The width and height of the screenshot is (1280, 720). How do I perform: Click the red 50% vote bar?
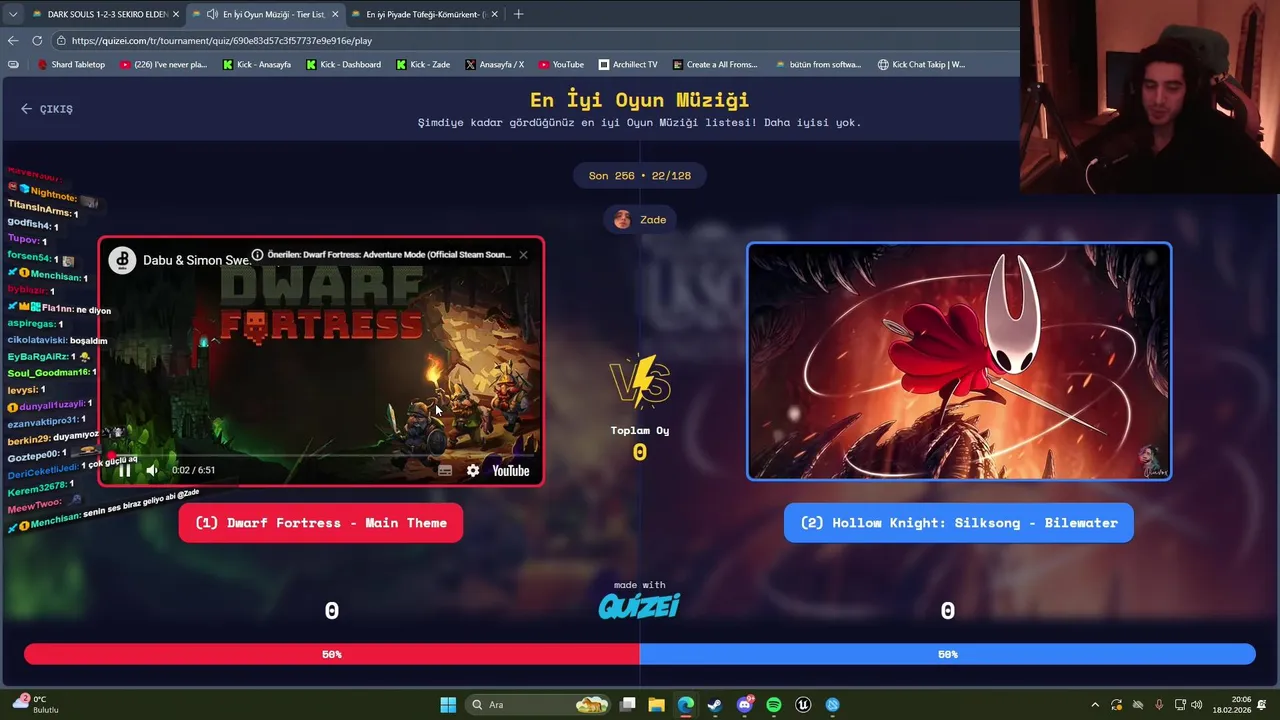click(x=332, y=654)
